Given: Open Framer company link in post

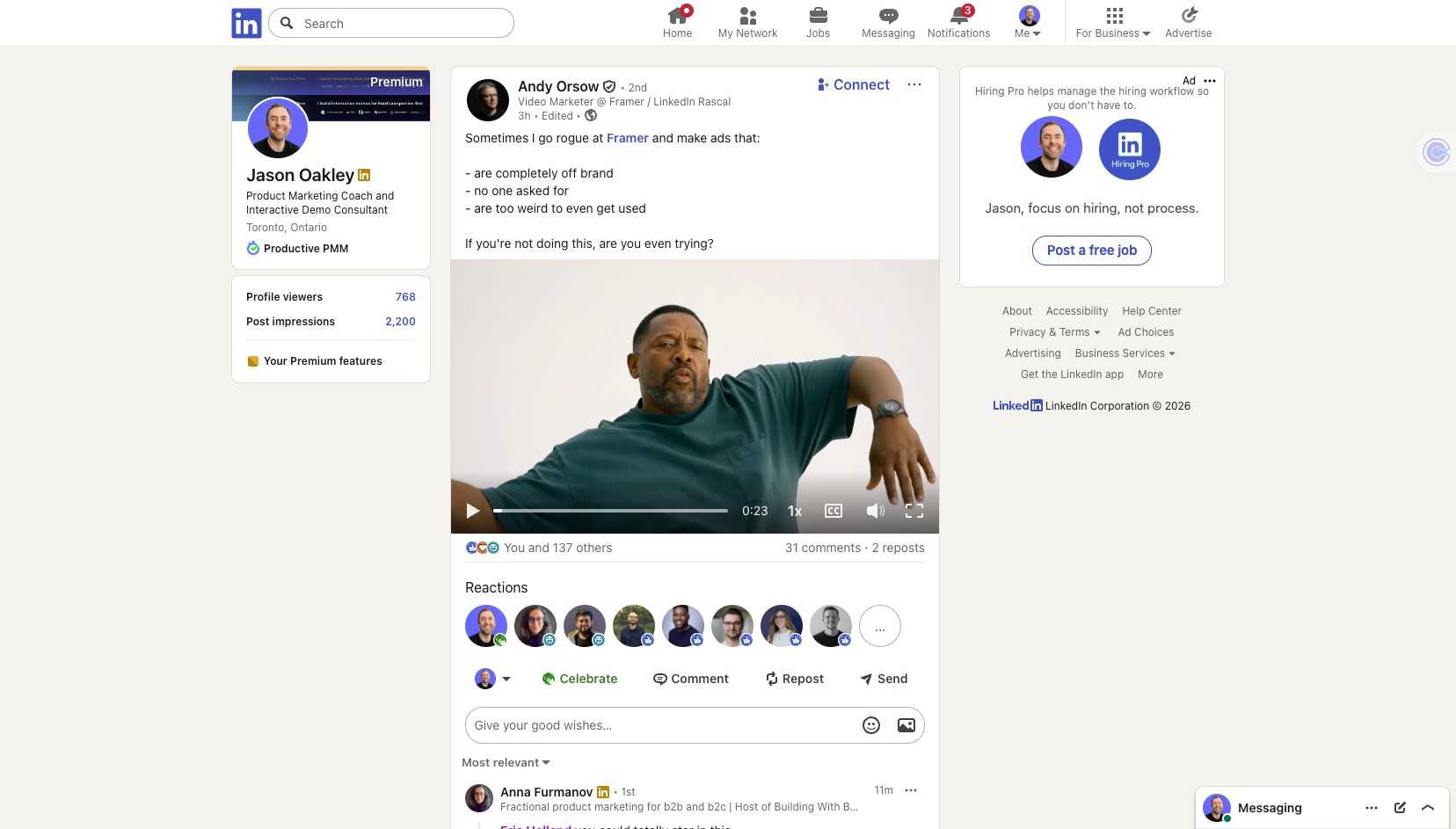Looking at the screenshot, I should coord(627,138).
